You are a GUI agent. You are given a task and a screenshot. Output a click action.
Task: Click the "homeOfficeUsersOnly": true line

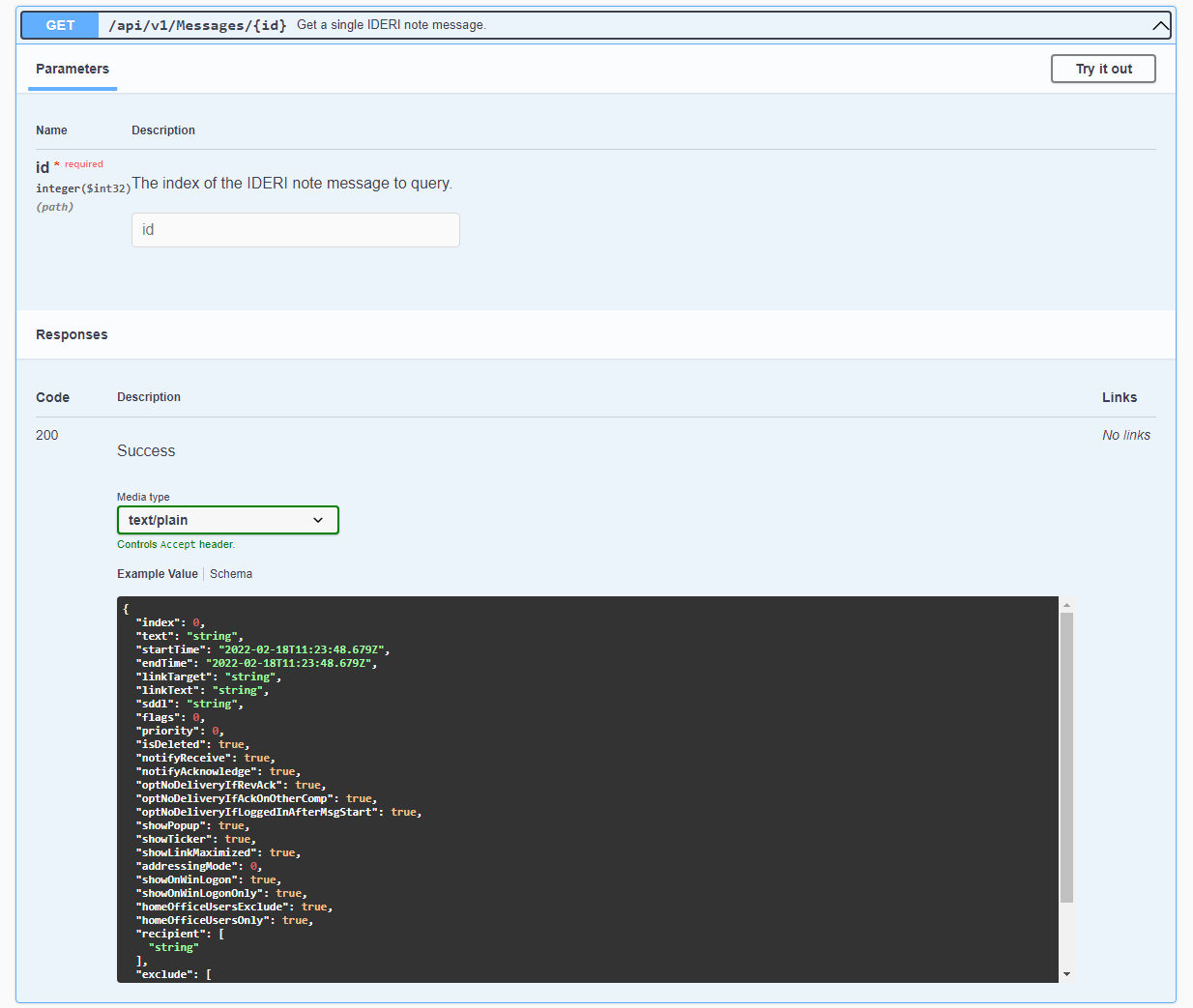coord(224,920)
